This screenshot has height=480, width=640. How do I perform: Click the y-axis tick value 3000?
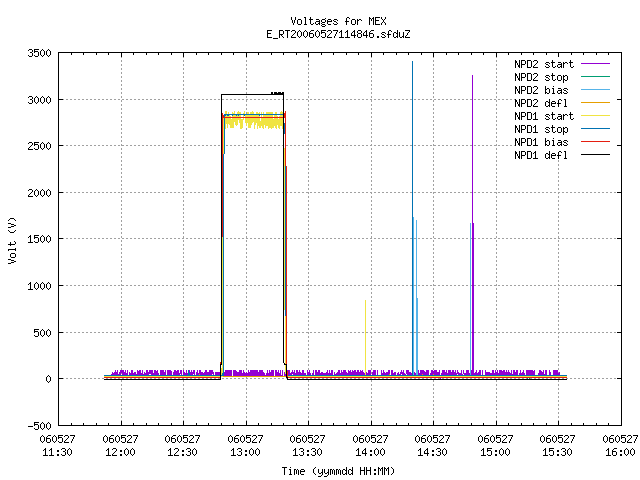point(40,100)
